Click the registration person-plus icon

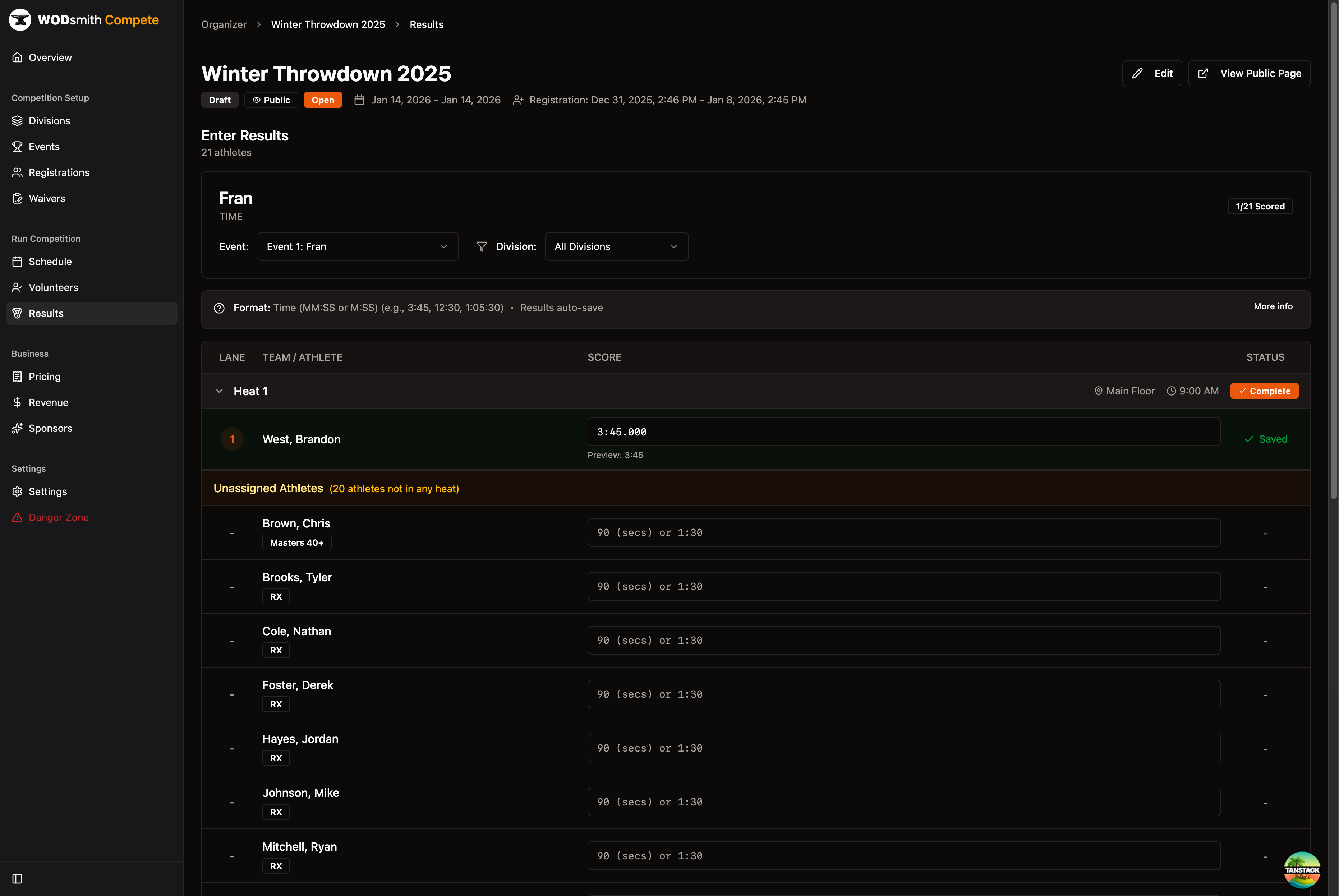pos(518,100)
